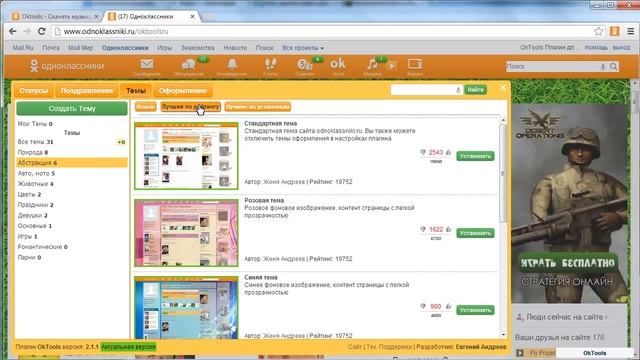Close the OkTools panel with the X

click(x=503, y=87)
